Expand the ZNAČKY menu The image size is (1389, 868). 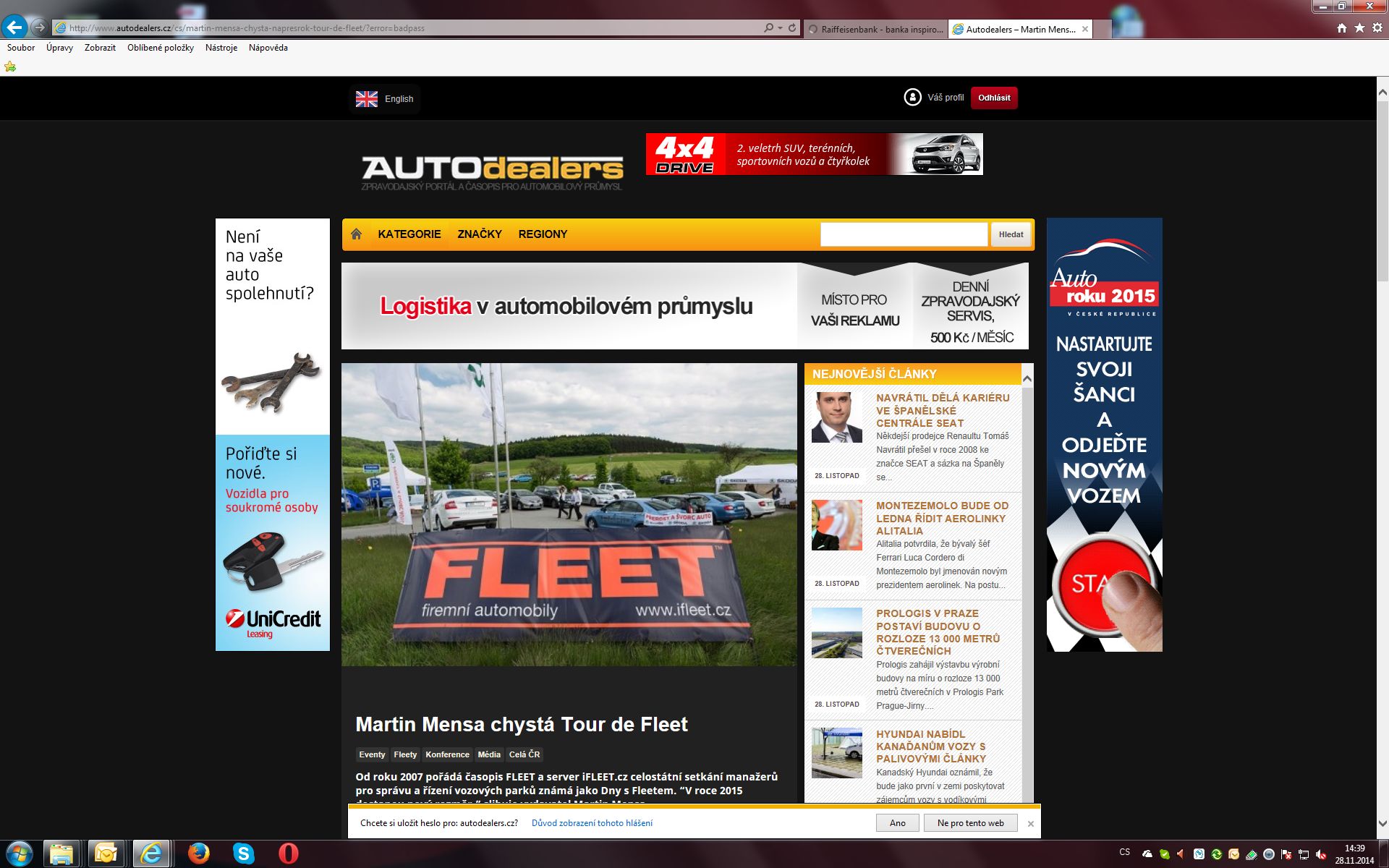pos(480,234)
